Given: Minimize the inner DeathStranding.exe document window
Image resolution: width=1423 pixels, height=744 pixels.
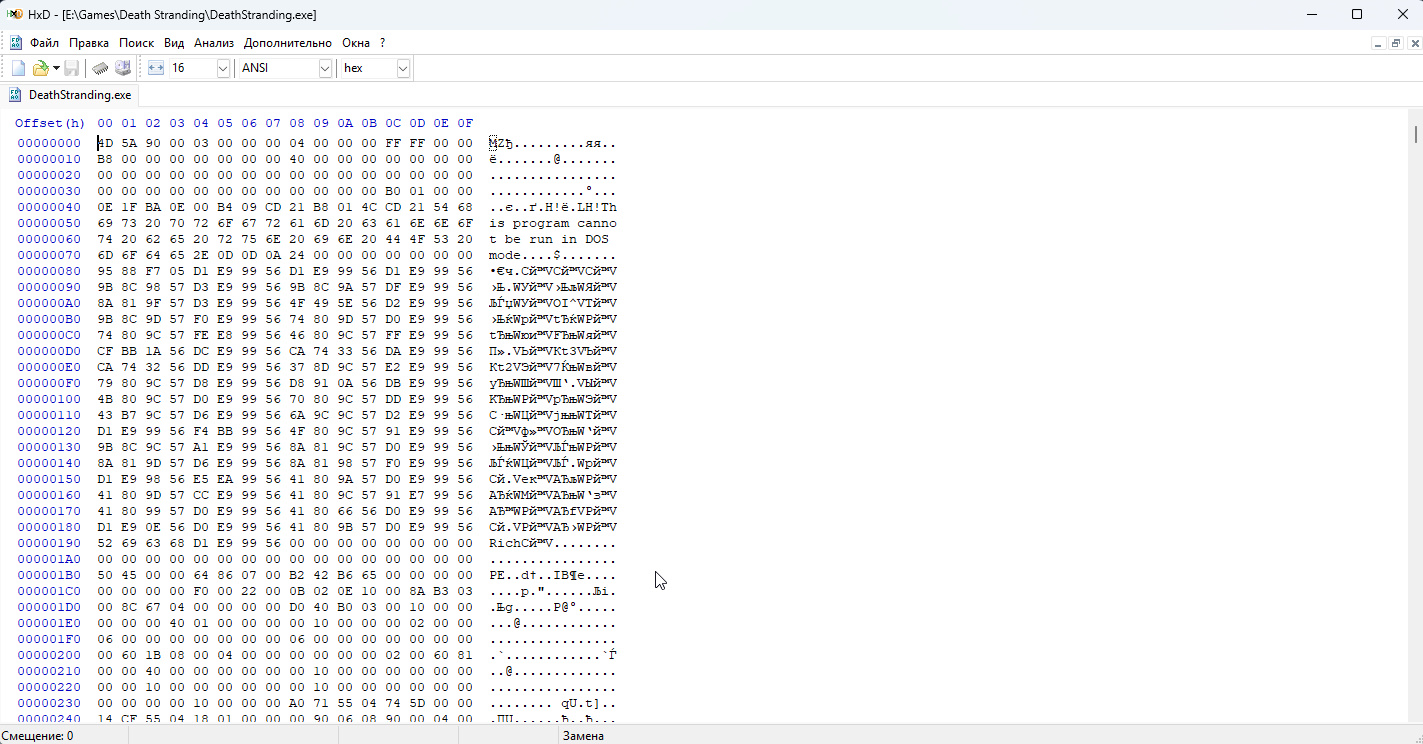Looking at the screenshot, I should (x=1379, y=43).
